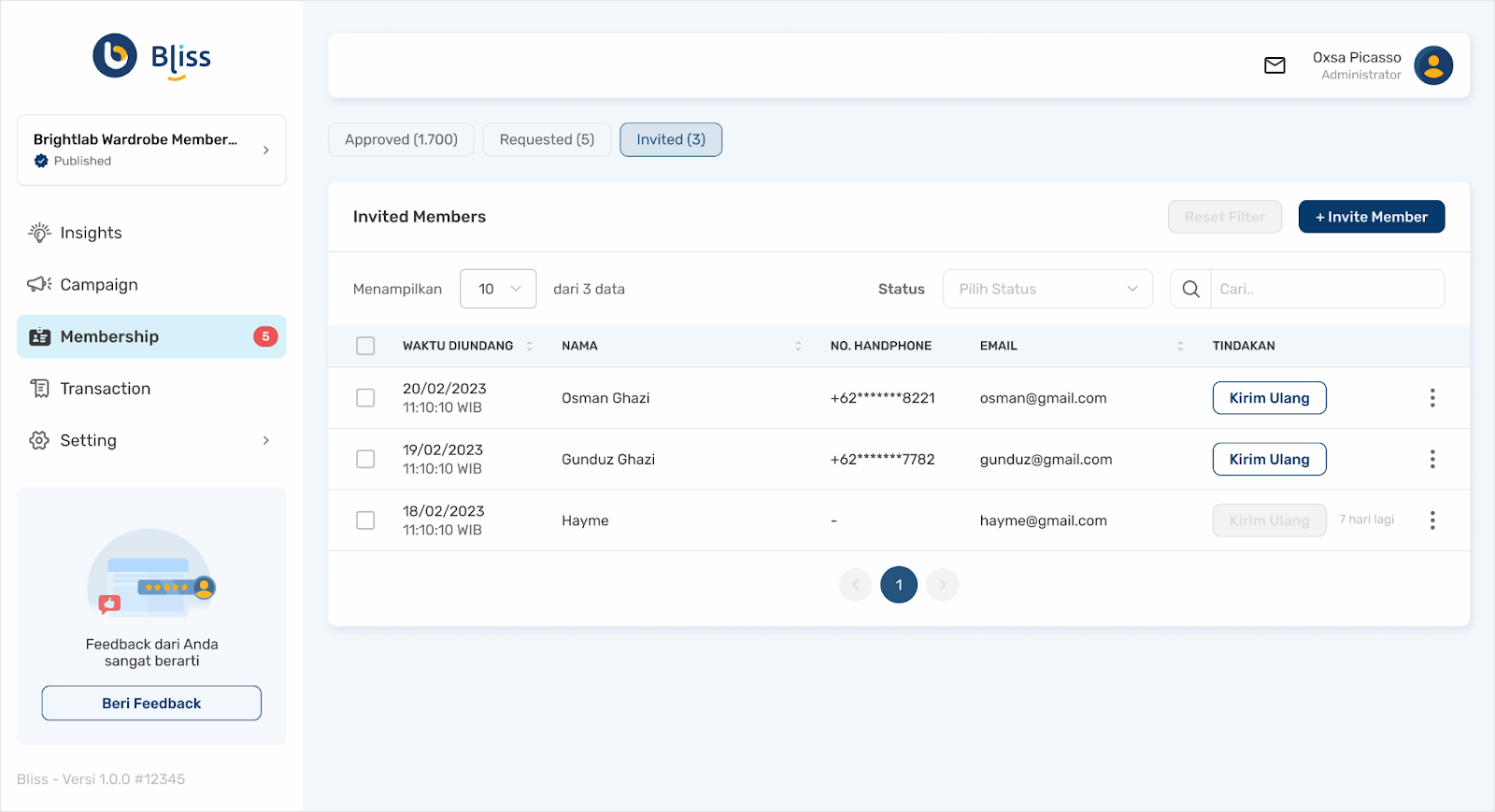Click the 'dari 3 data' text
1495x812 pixels.
point(589,289)
